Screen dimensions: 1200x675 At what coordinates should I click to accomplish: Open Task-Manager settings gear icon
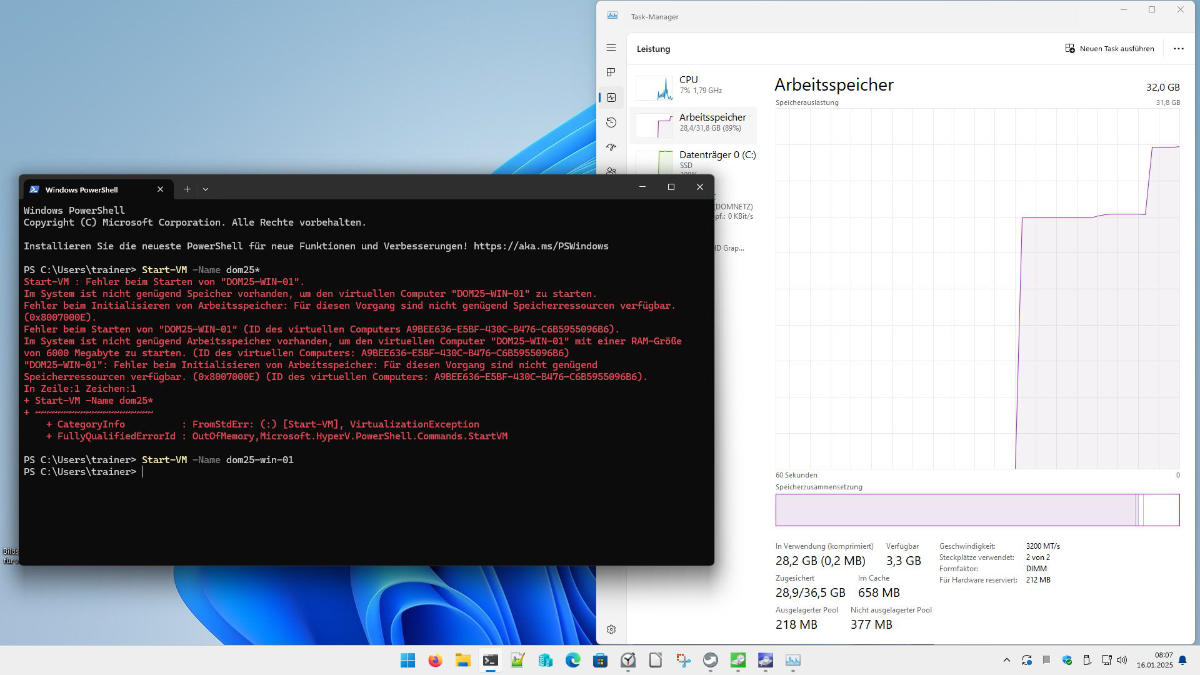[x=611, y=629]
